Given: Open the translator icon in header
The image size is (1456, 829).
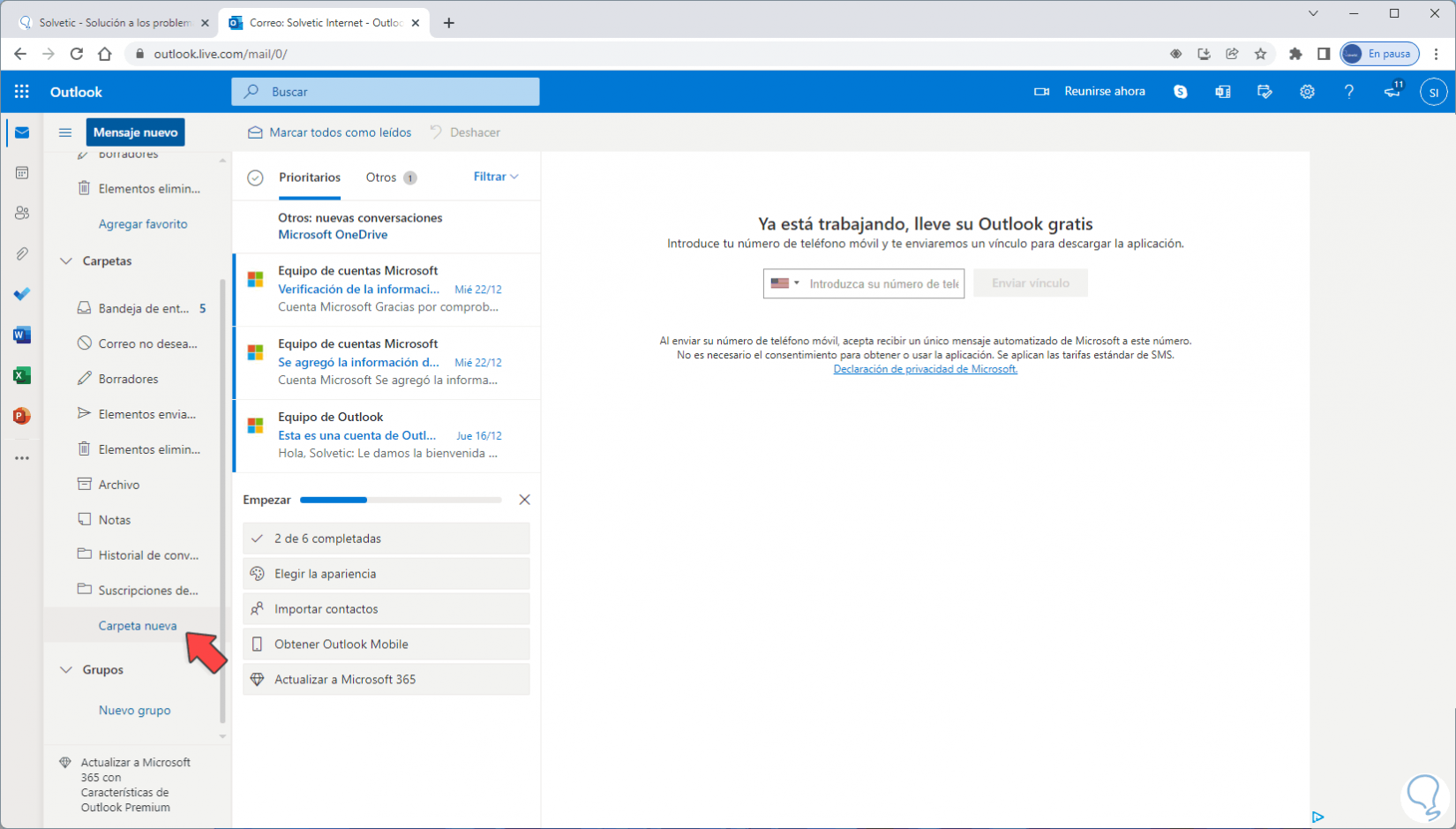Looking at the screenshot, I should (1223, 92).
